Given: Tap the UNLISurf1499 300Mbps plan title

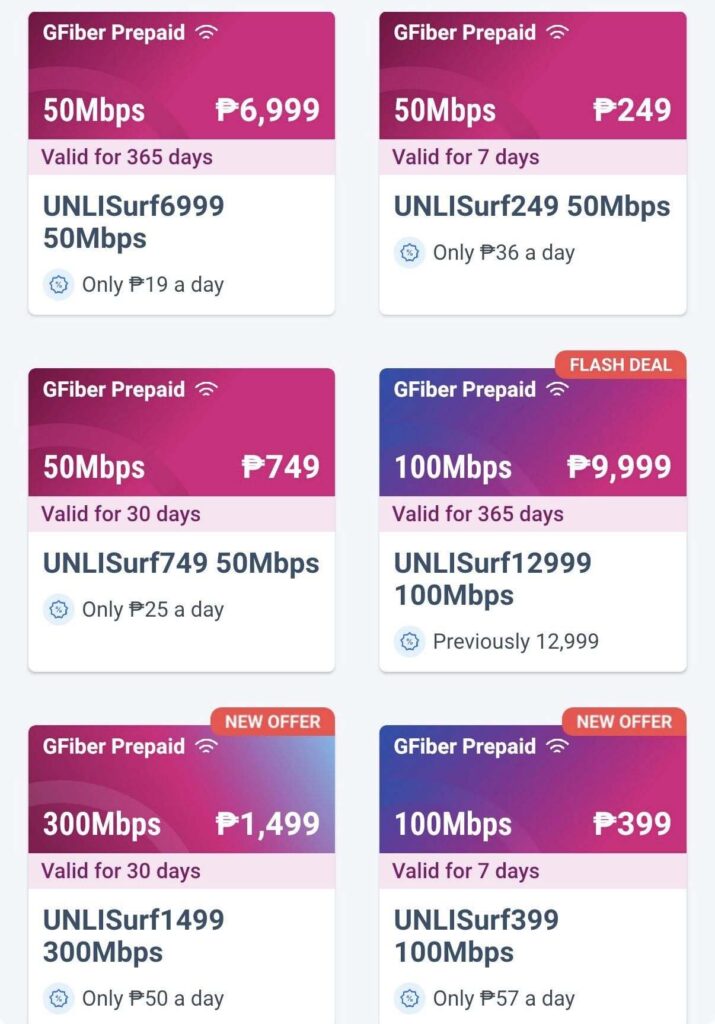Looking at the screenshot, I should coord(133,935).
